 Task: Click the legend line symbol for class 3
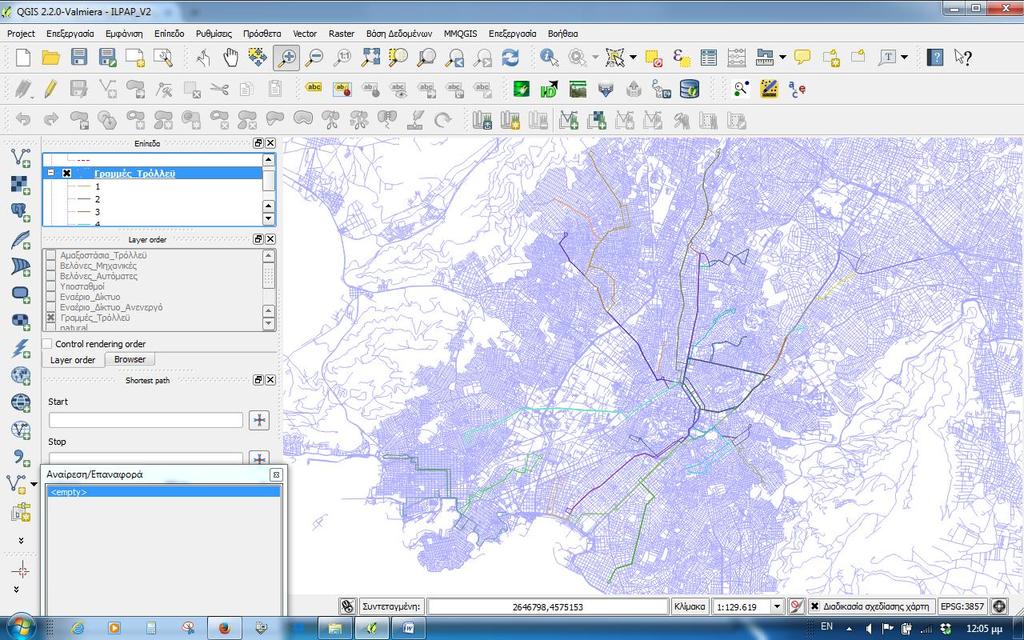83,212
